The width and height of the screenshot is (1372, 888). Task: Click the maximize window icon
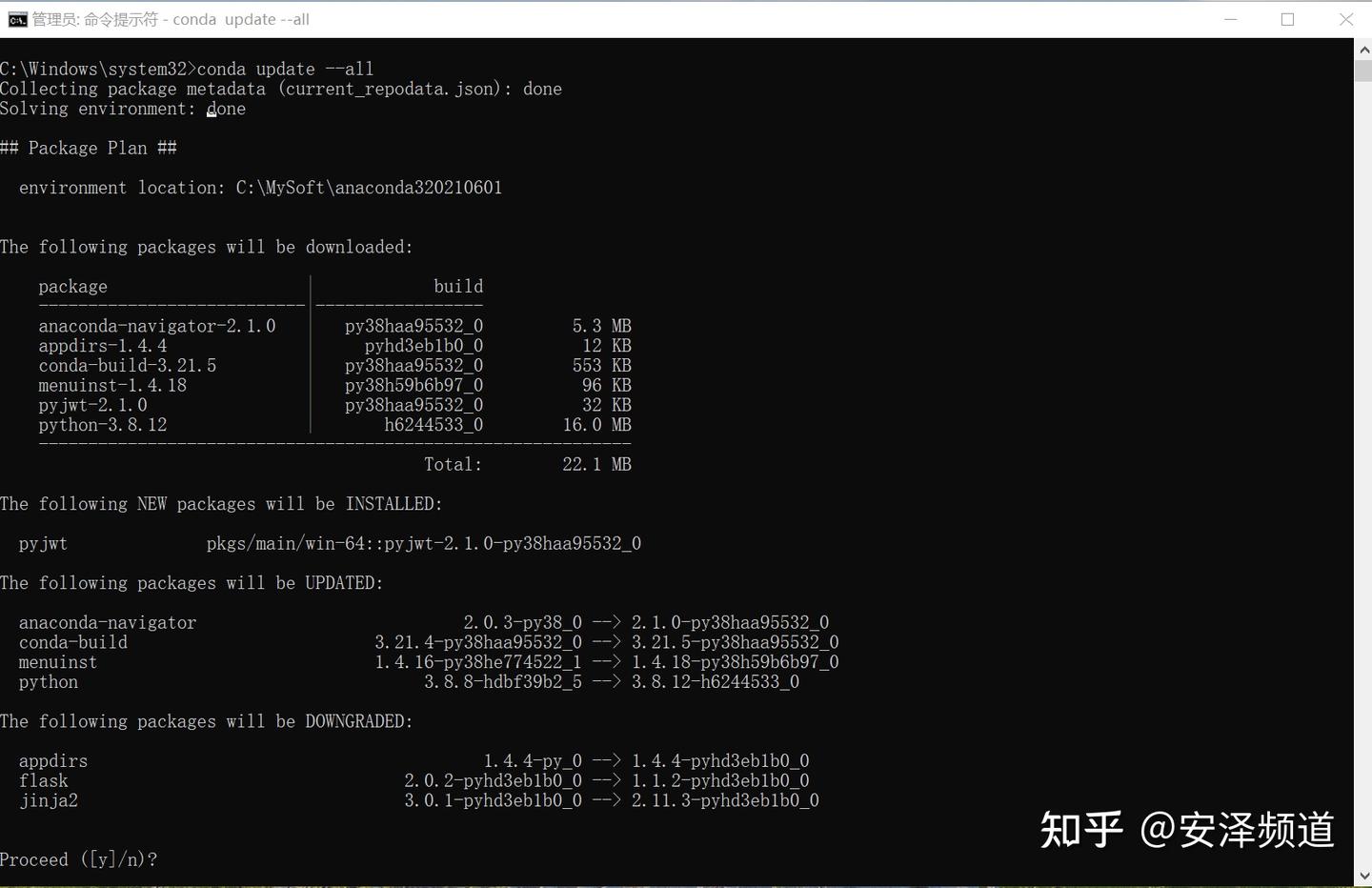pyautogui.click(x=1287, y=19)
